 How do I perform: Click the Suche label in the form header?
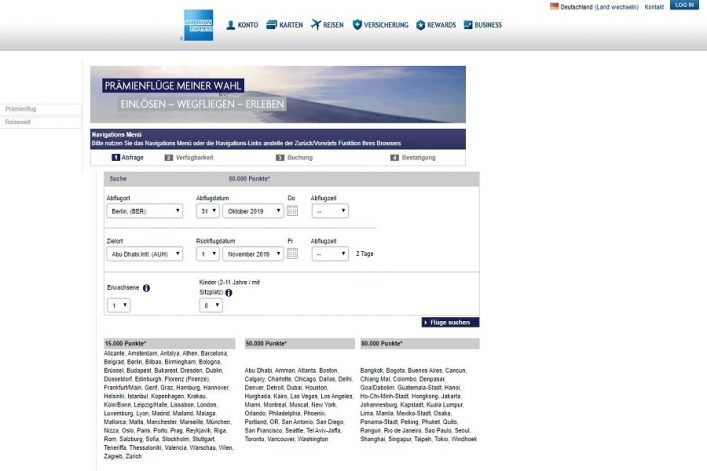[x=118, y=179]
